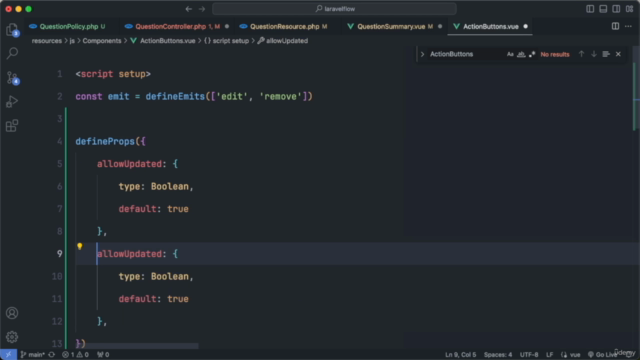Toggle Match Case in find widget
This screenshot has width=640, height=360.
coord(510,54)
